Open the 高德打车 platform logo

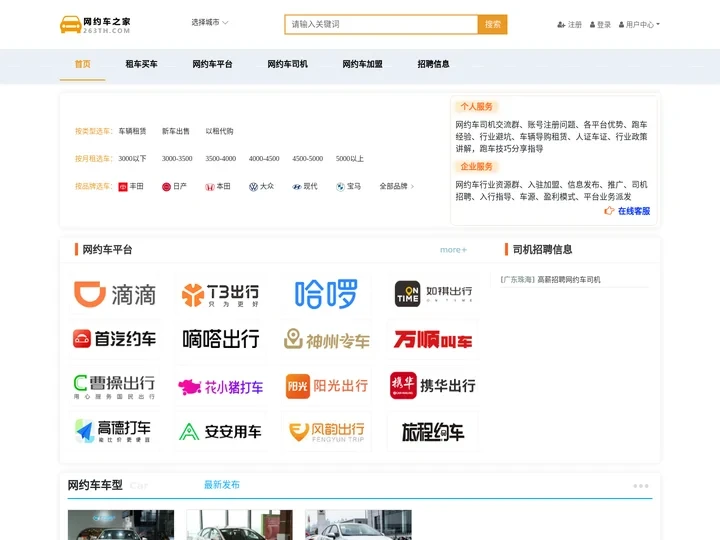[x=114, y=432]
